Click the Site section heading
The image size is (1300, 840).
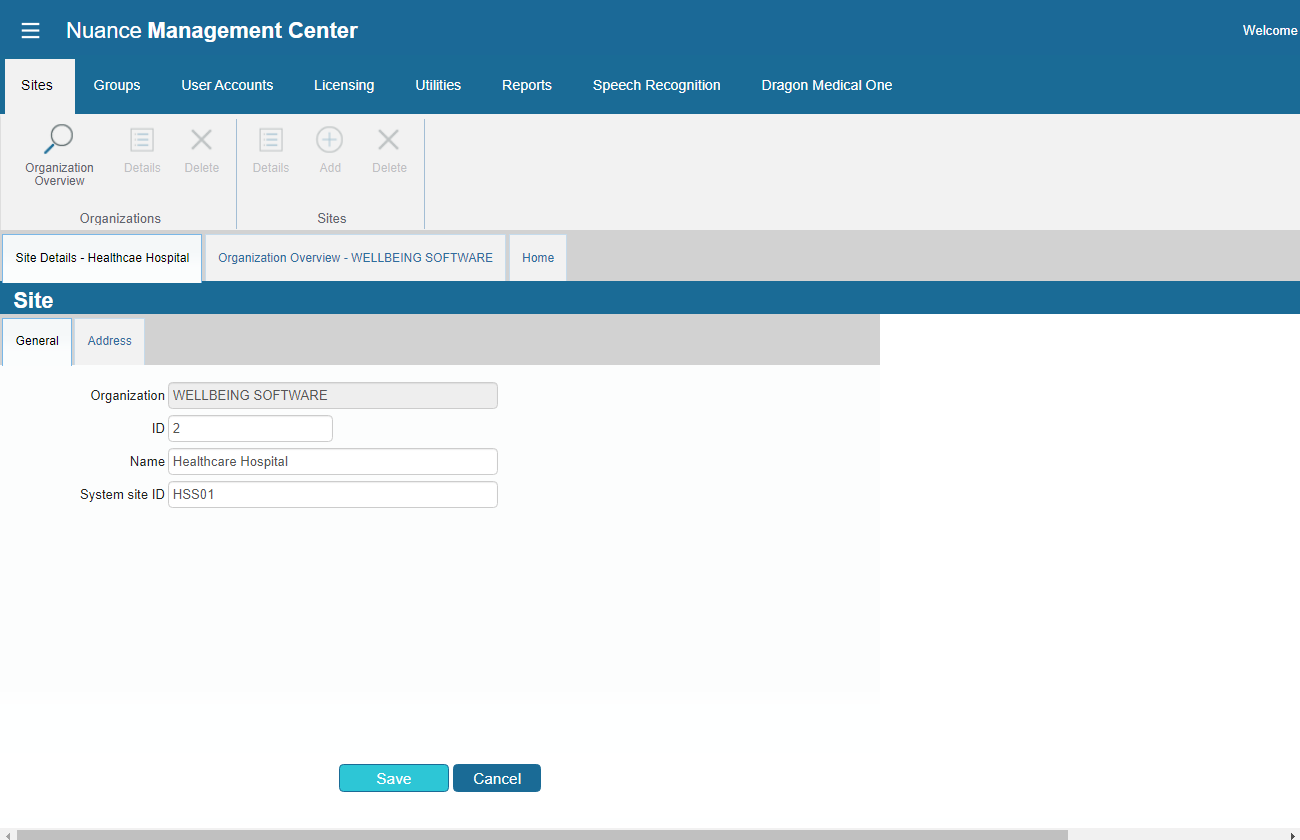(33, 300)
